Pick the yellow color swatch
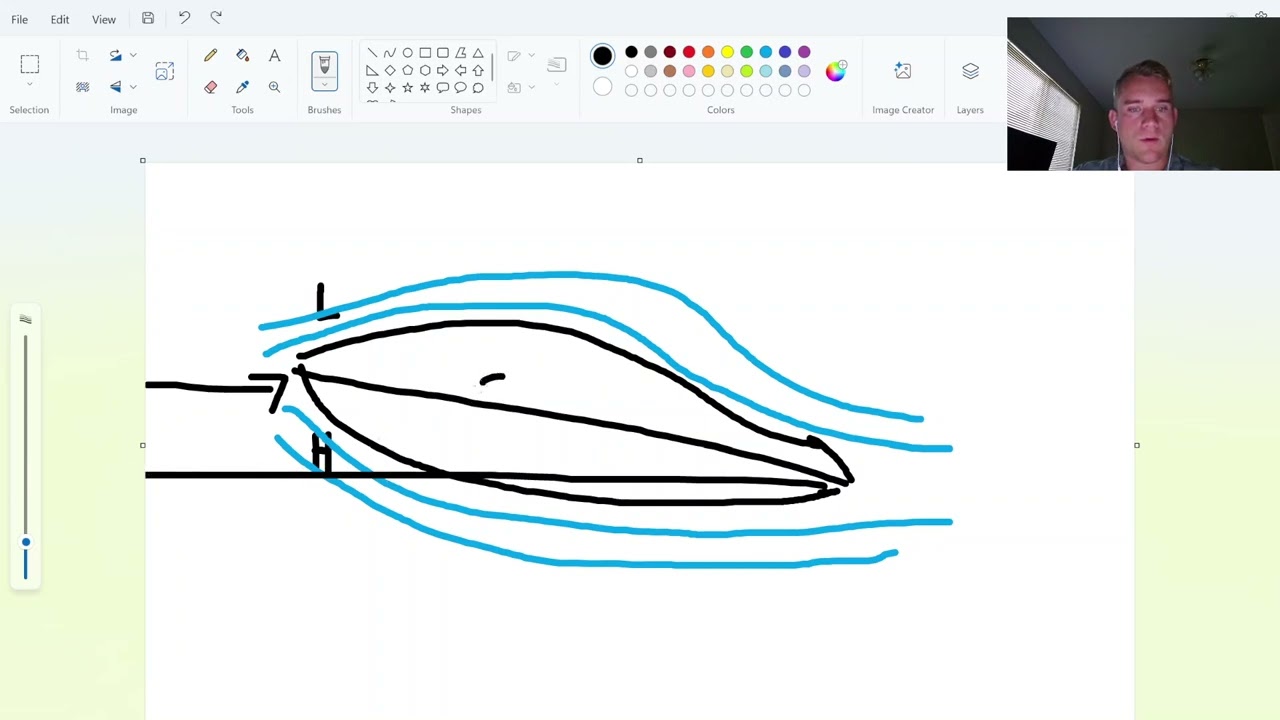1280x720 pixels. tap(727, 52)
